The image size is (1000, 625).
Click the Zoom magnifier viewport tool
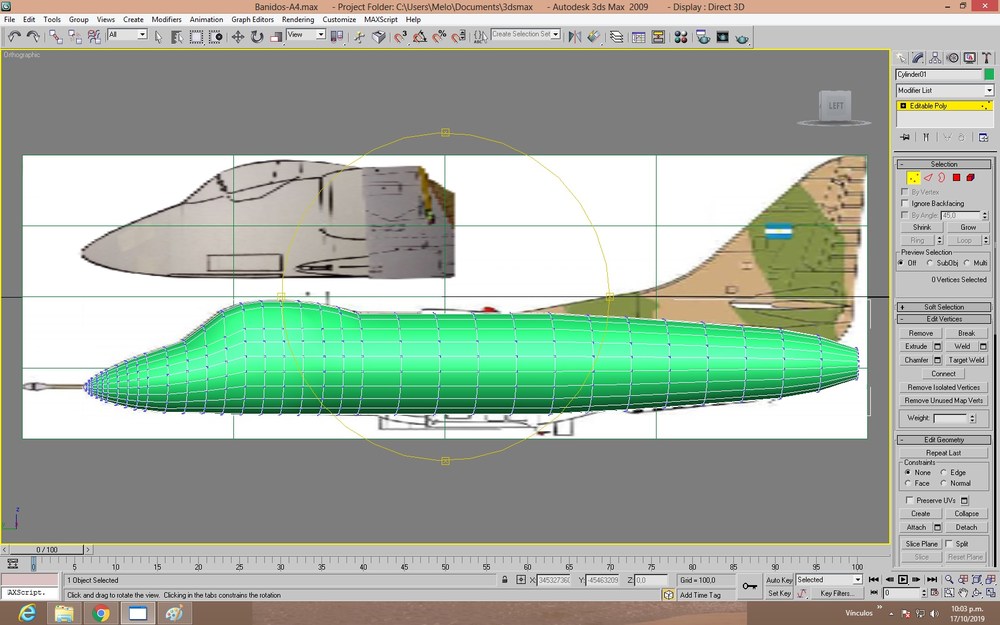[949, 580]
